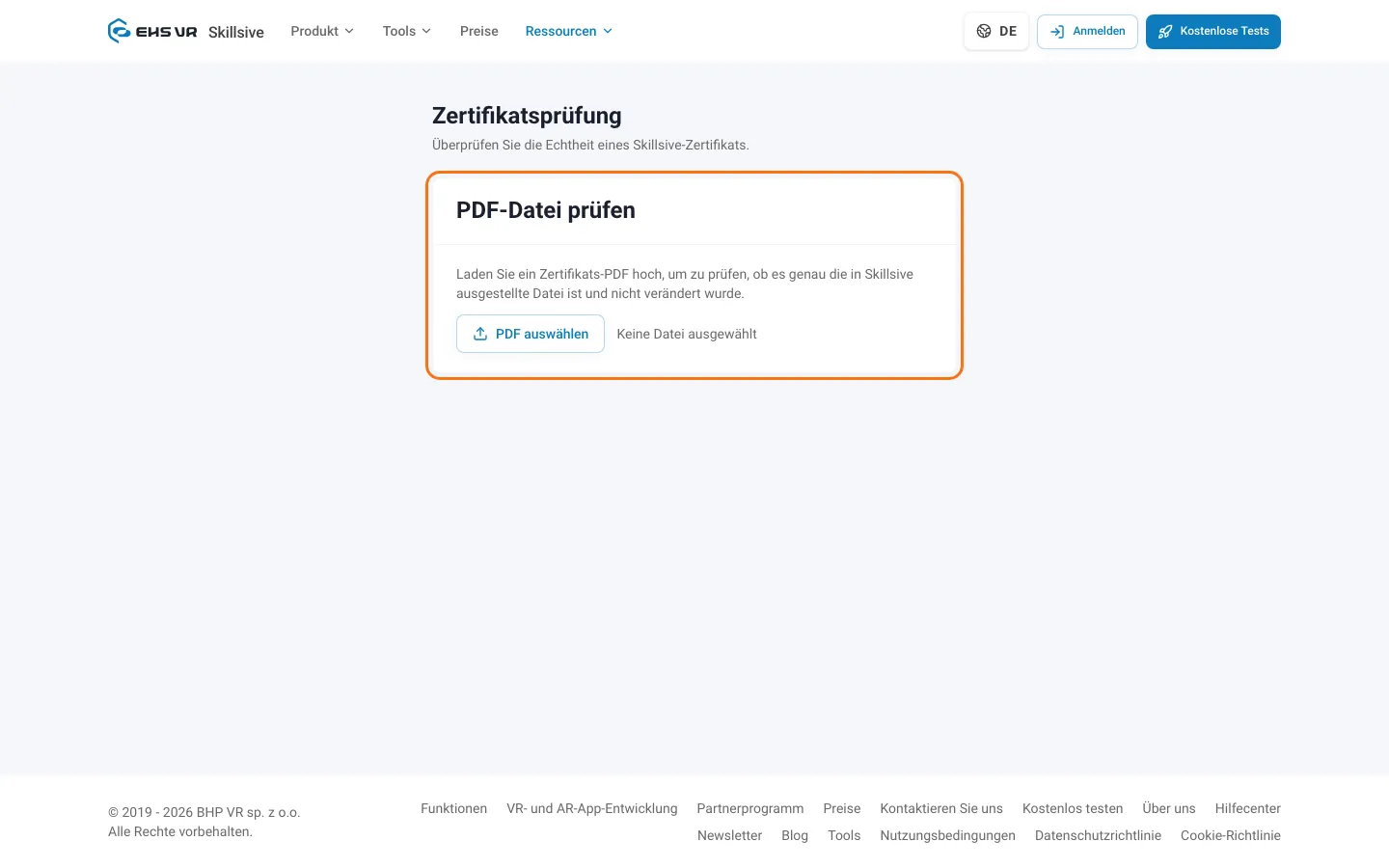
Task: Click the Überprüfen Sie die Echtheit subtitle
Action: pos(590,145)
